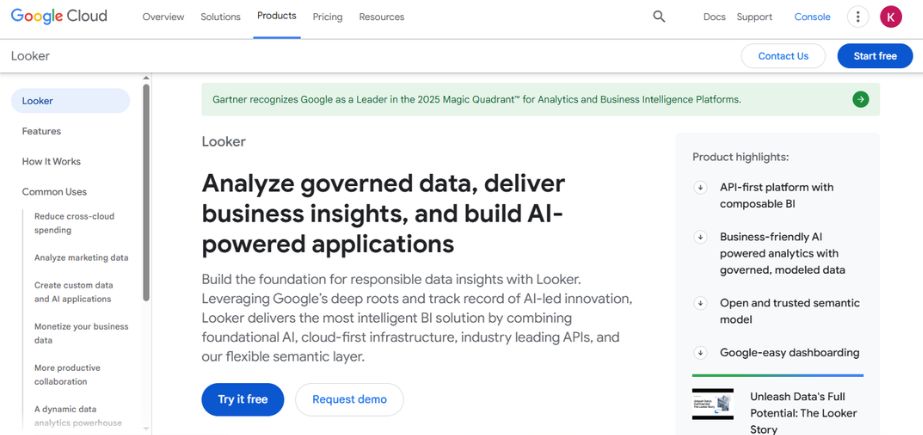This screenshot has width=923, height=435.
Task: Jump to Google-easy dashboarding highlight
Action: click(x=789, y=353)
